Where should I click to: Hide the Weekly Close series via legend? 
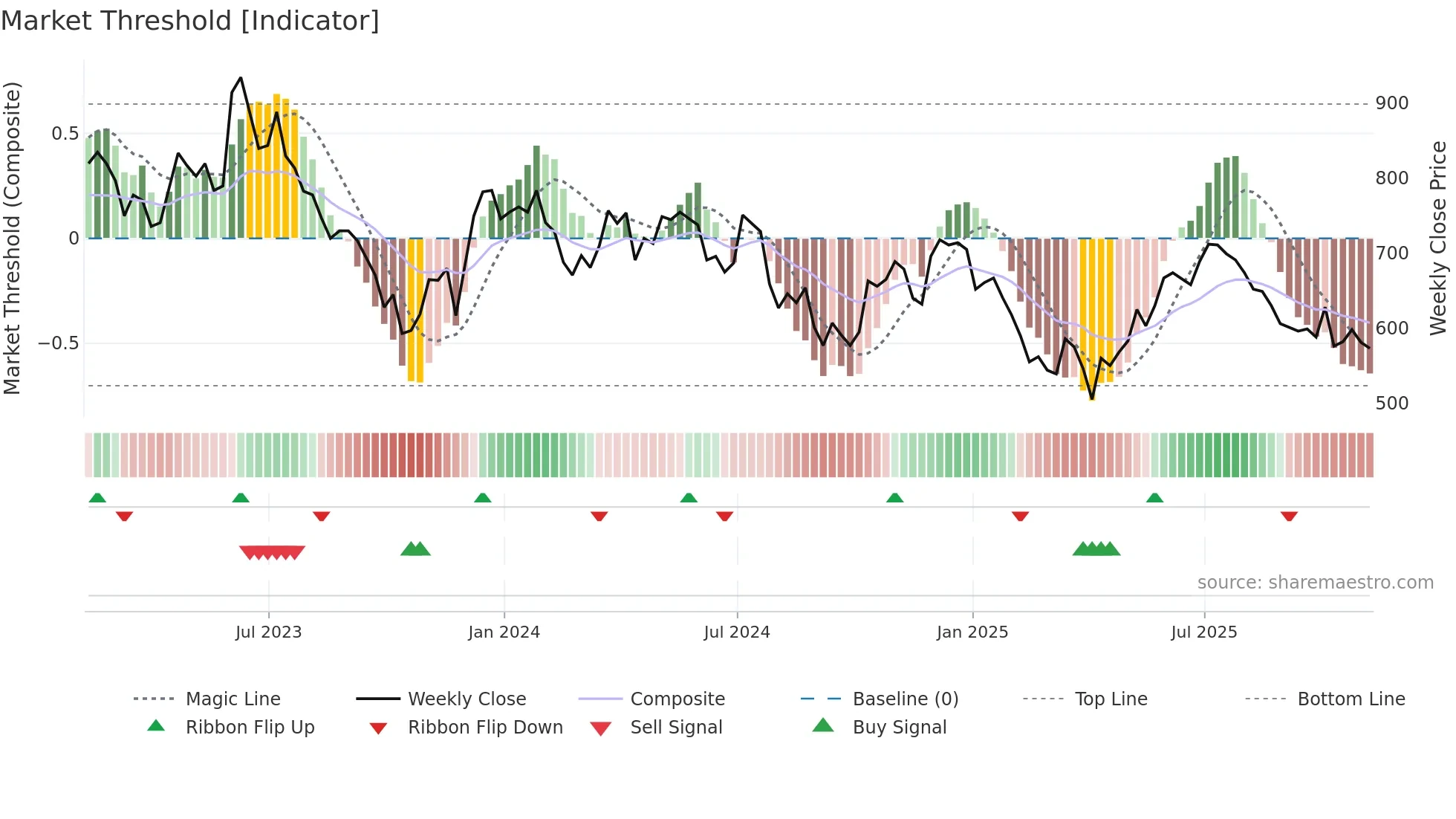point(467,699)
